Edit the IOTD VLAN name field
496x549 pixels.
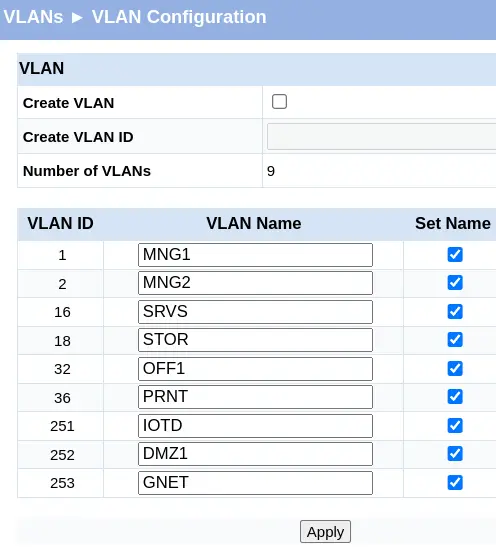pos(256,426)
